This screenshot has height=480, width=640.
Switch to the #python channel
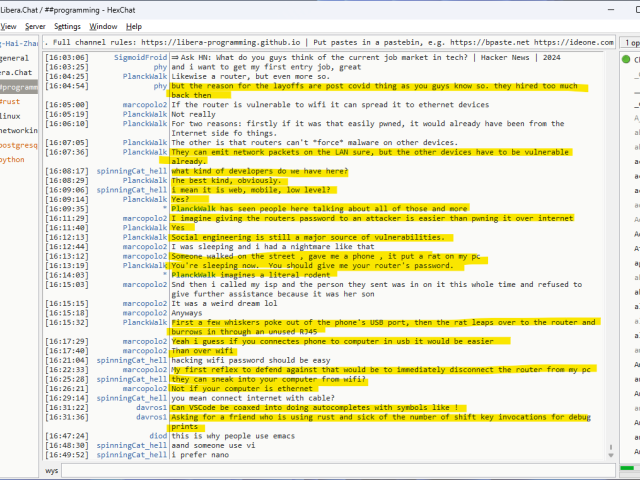point(12,159)
